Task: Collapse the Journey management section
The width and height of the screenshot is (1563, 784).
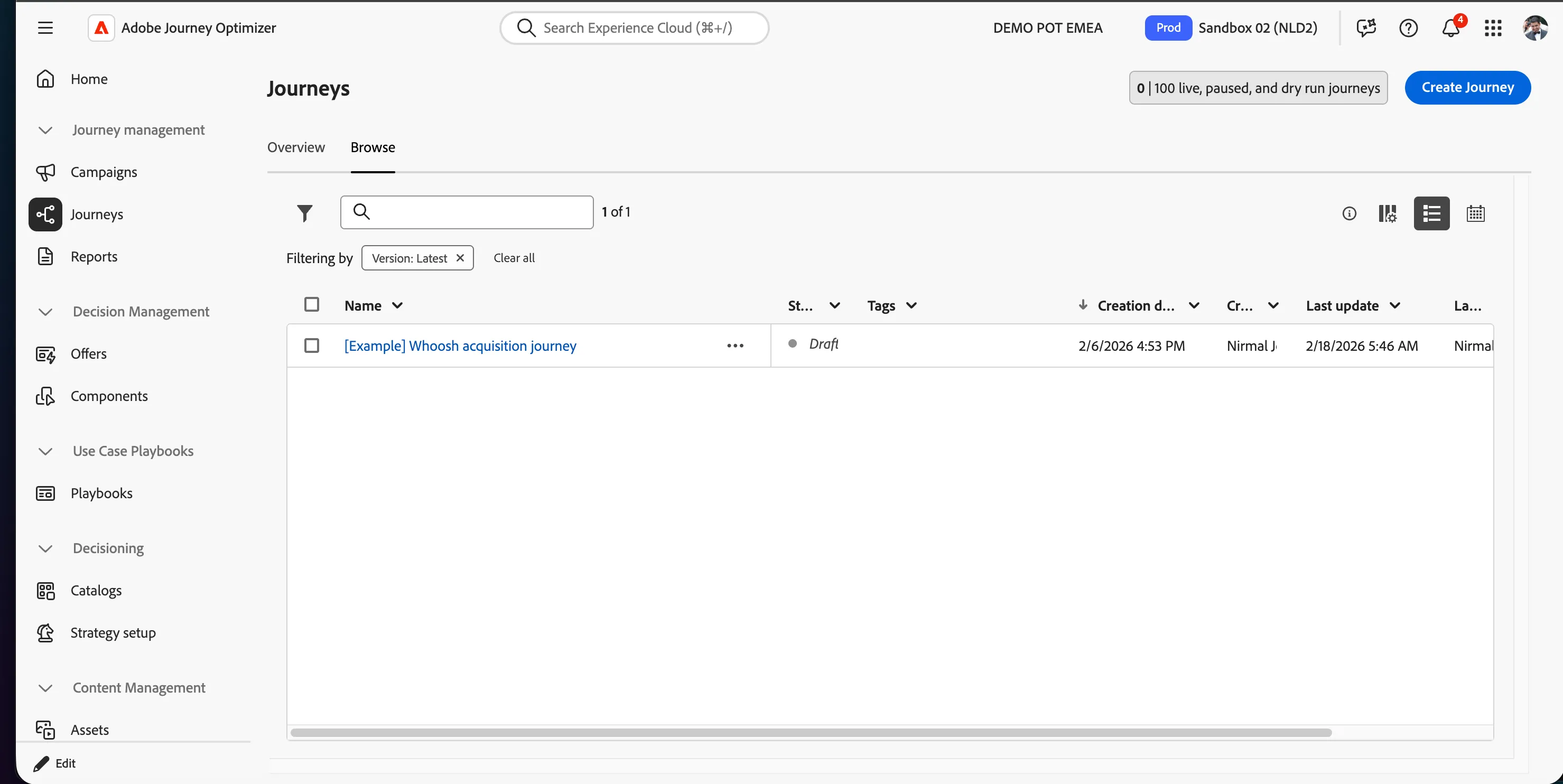Action: 45,130
